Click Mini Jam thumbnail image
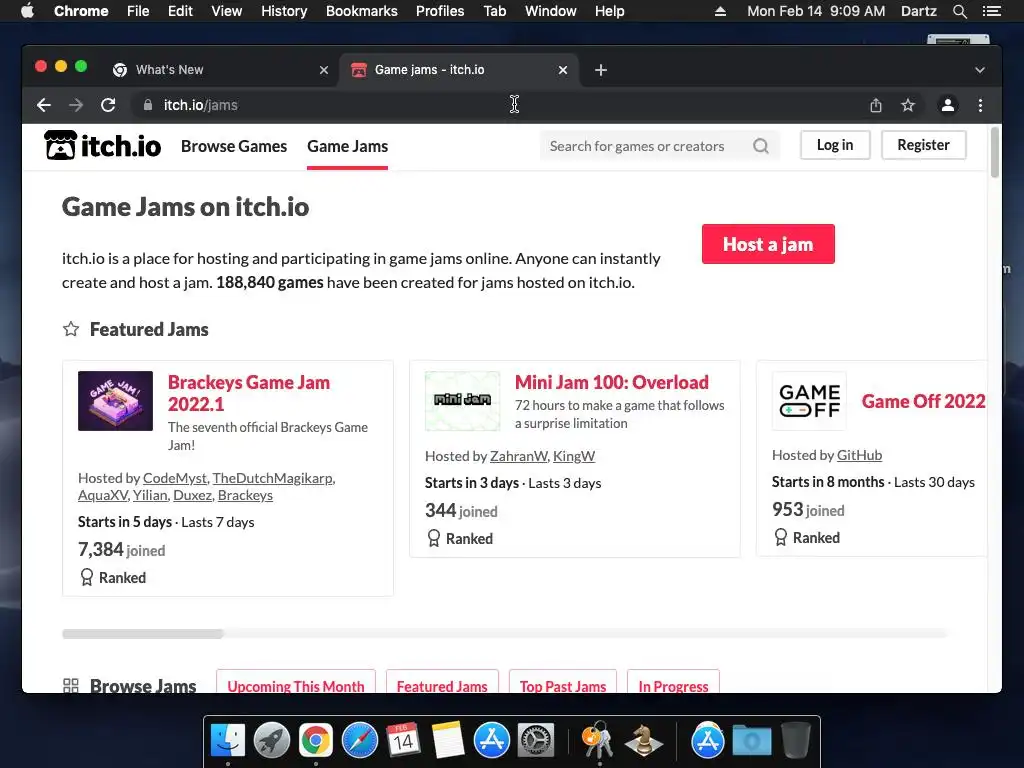 coord(462,401)
